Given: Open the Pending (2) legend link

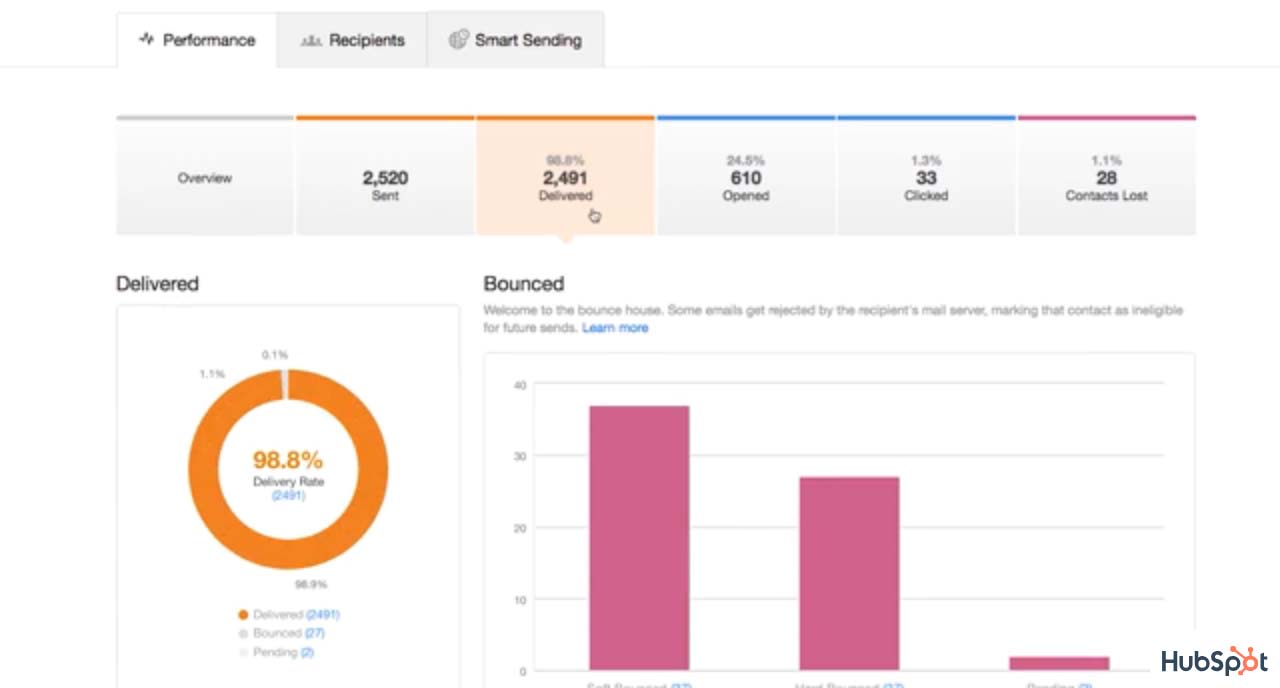Looking at the screenshot, I should [306, 652].
